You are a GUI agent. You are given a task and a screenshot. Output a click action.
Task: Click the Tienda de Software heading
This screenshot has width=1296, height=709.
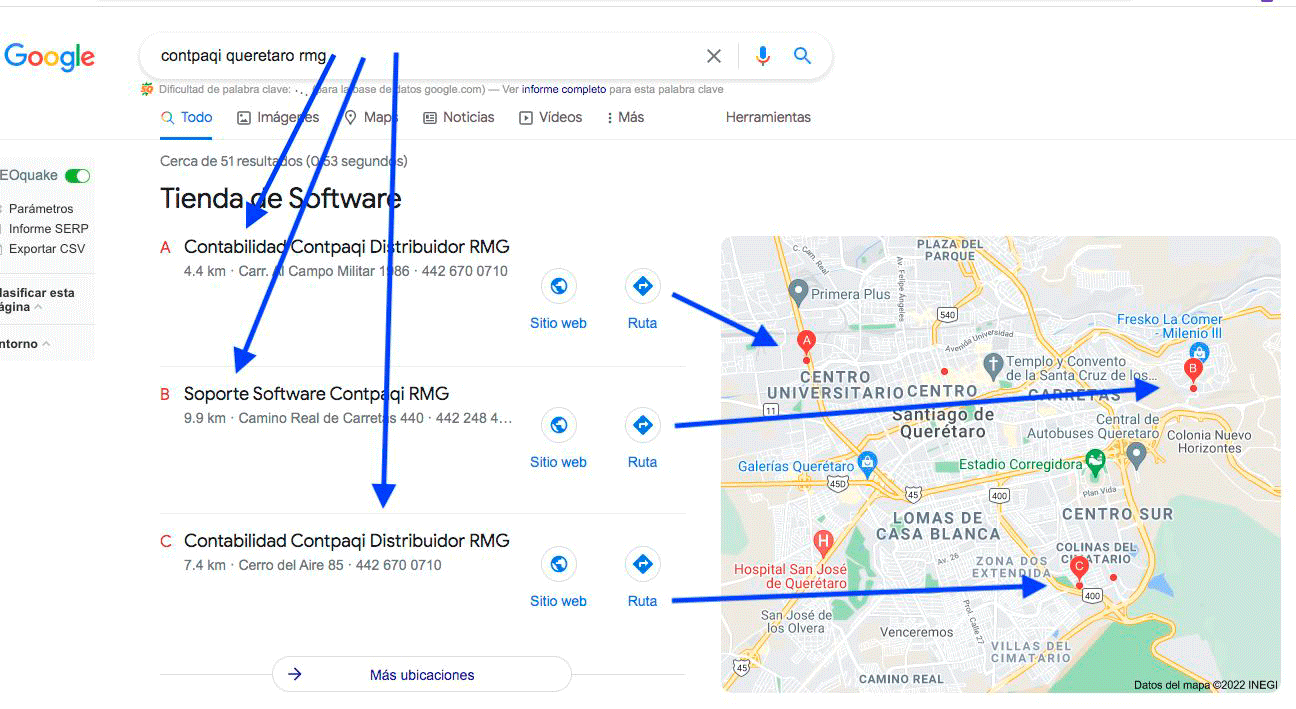click(281, 198)
